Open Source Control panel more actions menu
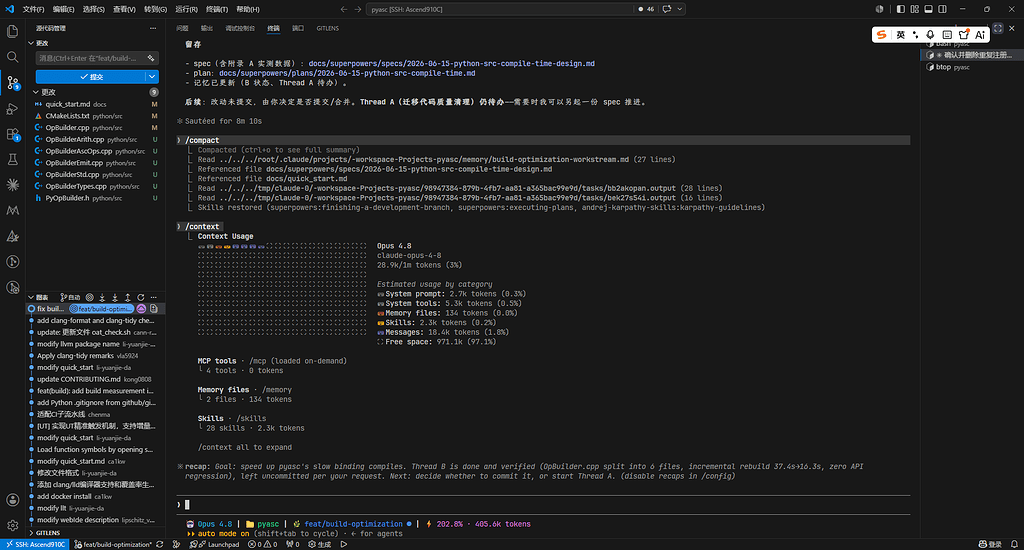Viewport: 1024px width, 550px height. (153, 28)
